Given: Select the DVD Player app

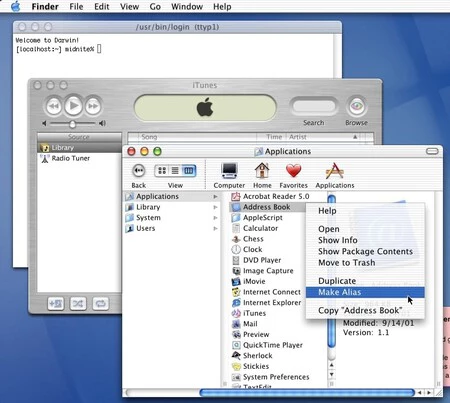Looking at the screenshot, I should (x=257, y=260).
